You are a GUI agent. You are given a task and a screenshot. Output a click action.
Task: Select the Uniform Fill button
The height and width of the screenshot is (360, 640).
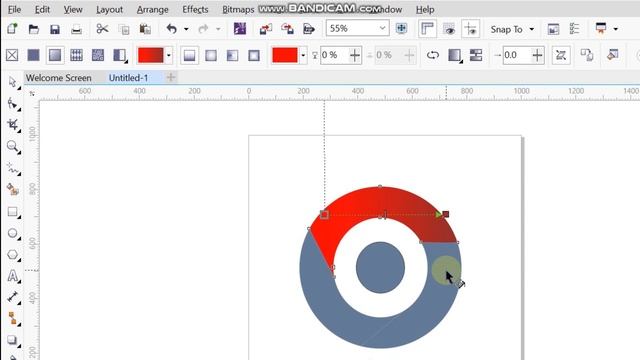33,55
